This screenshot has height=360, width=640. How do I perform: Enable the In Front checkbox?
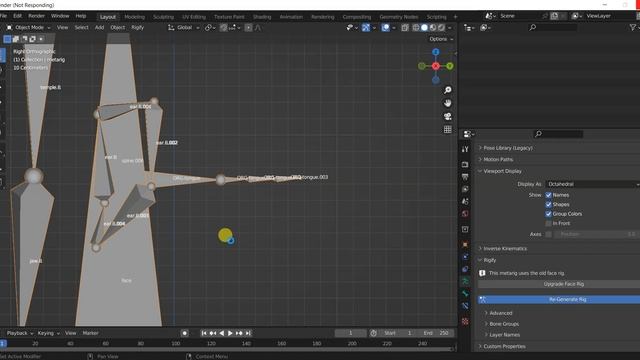(x=549, y=223)
